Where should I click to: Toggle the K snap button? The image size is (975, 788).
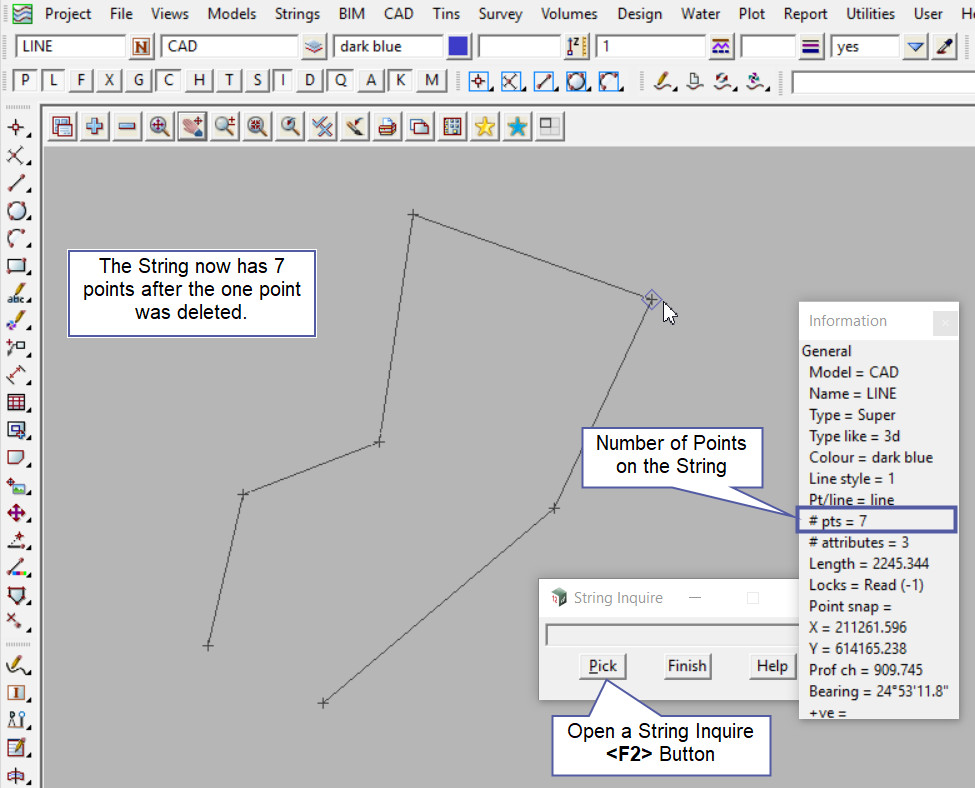click(x=401, y=81)
